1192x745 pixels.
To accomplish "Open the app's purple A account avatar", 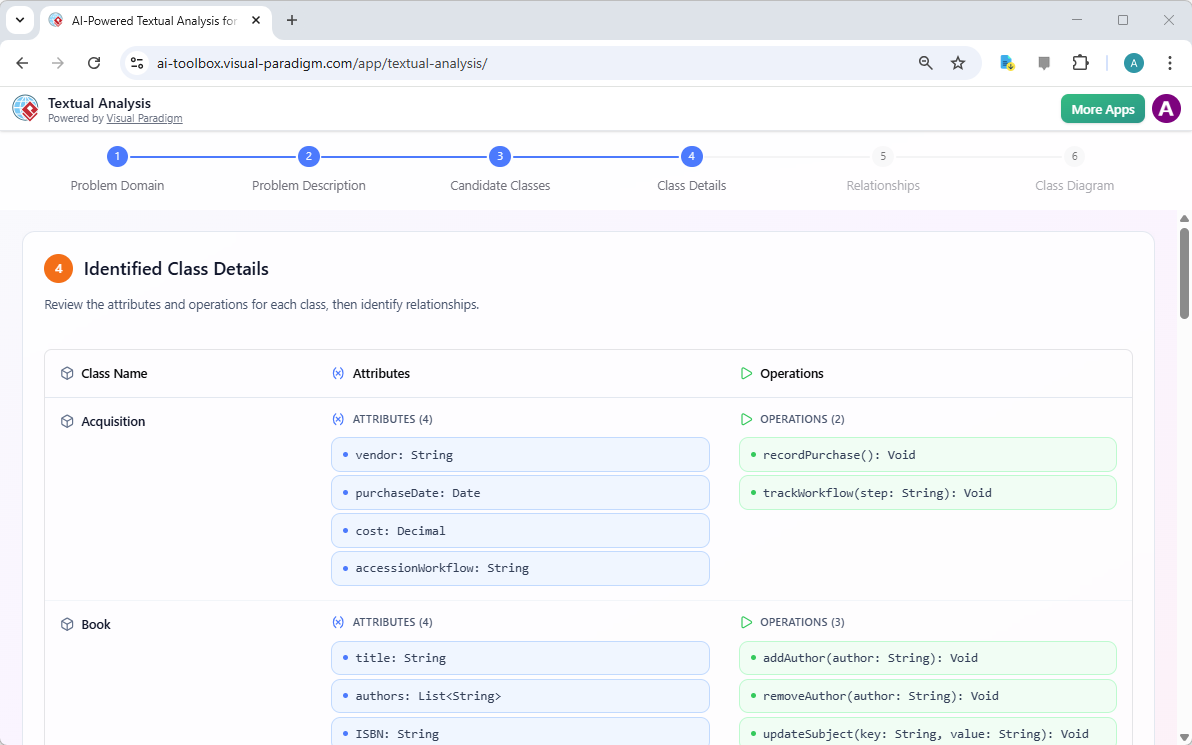I will click(1166, 108).
